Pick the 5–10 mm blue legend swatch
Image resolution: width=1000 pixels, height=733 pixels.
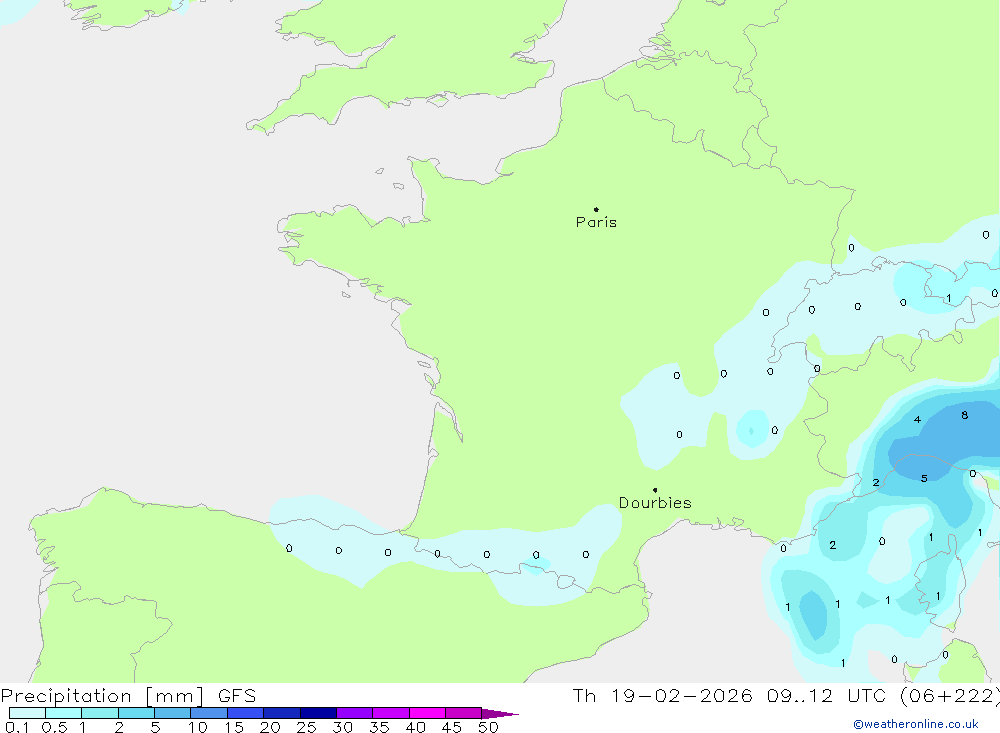173,713
